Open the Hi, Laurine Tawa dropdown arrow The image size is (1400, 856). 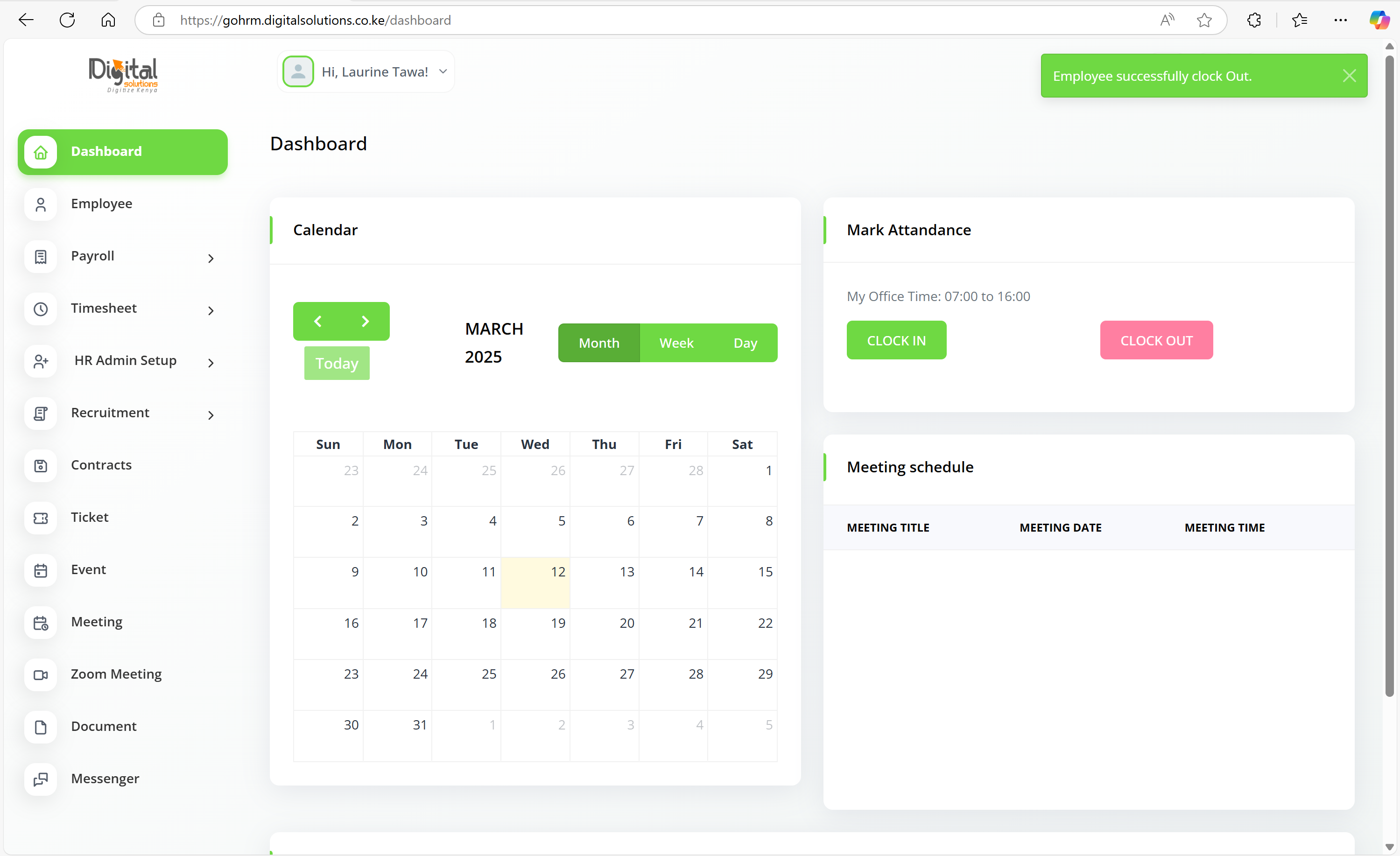click(443, 71)
